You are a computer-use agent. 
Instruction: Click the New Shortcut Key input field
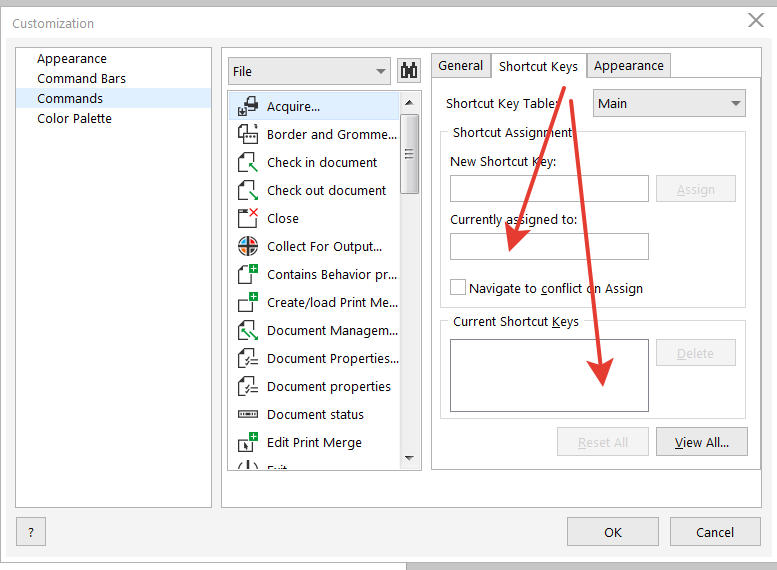[x=549, y=188]
